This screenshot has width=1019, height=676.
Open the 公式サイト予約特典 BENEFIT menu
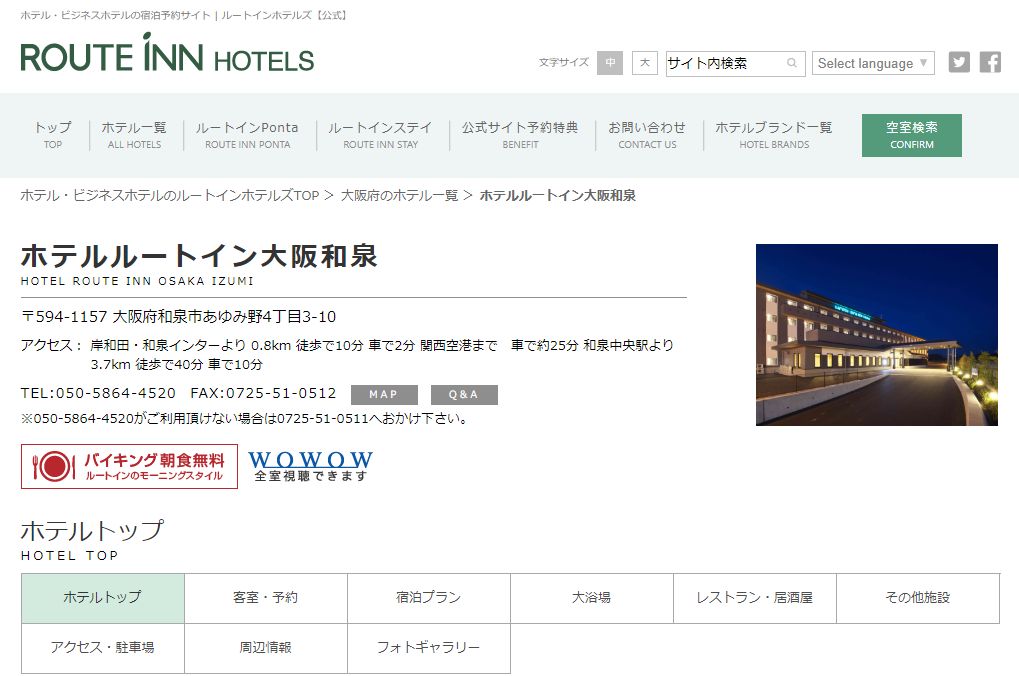[x=521, y=135]
